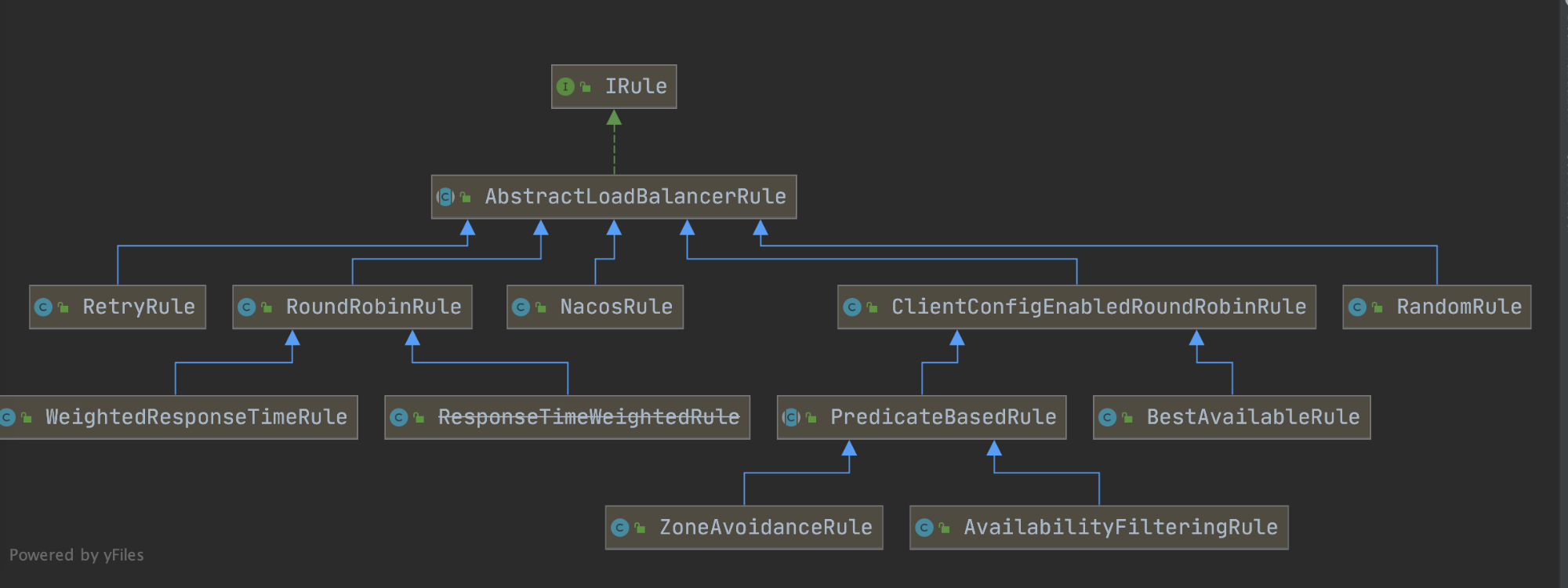Screen dimensions: 1568x588
Task: Click the green visibility icon on AvailabilityFilteringRule
Action: [944, 528]
